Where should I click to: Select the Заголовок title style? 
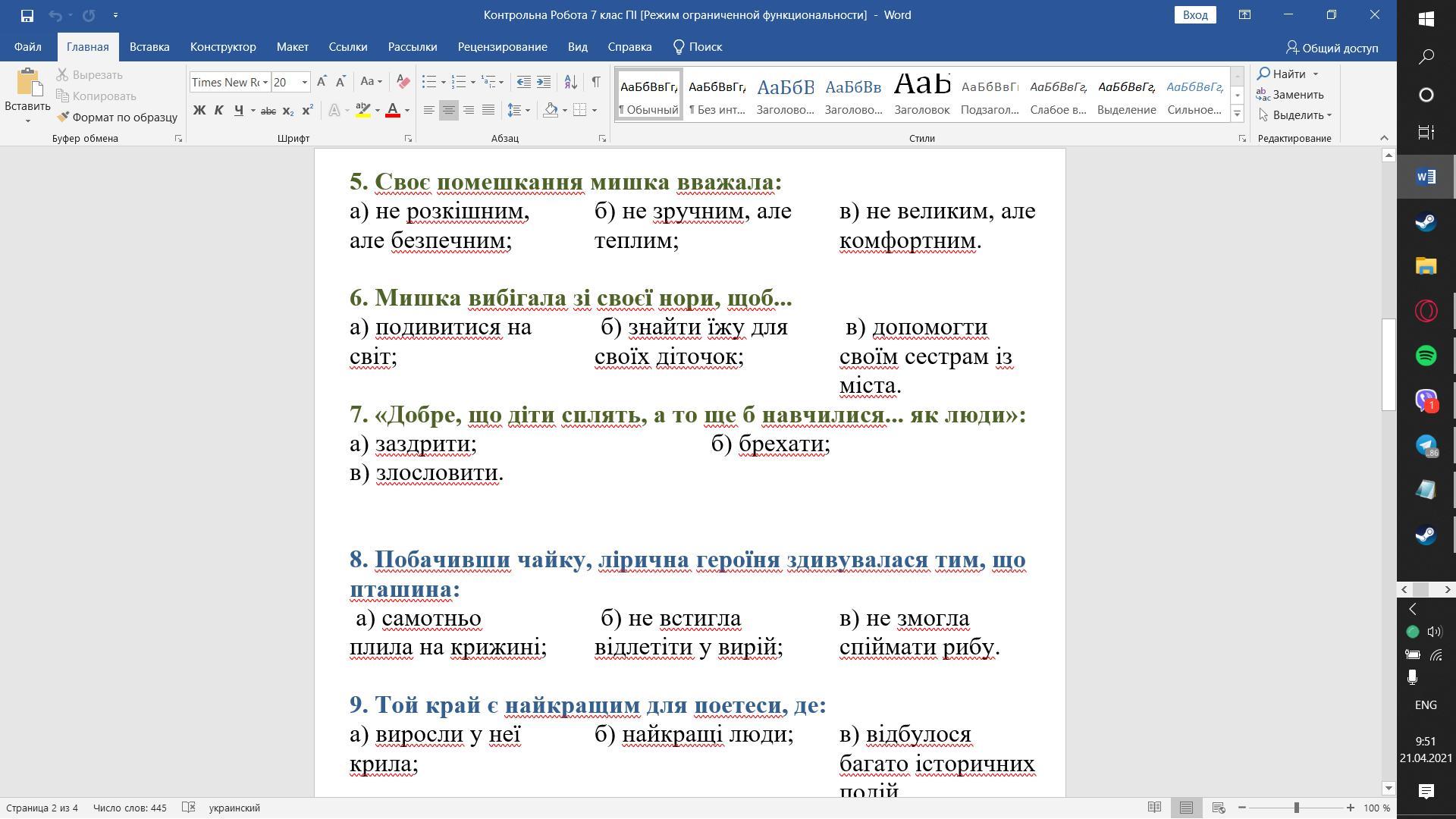pyautogui.click(x=922, y=94)
